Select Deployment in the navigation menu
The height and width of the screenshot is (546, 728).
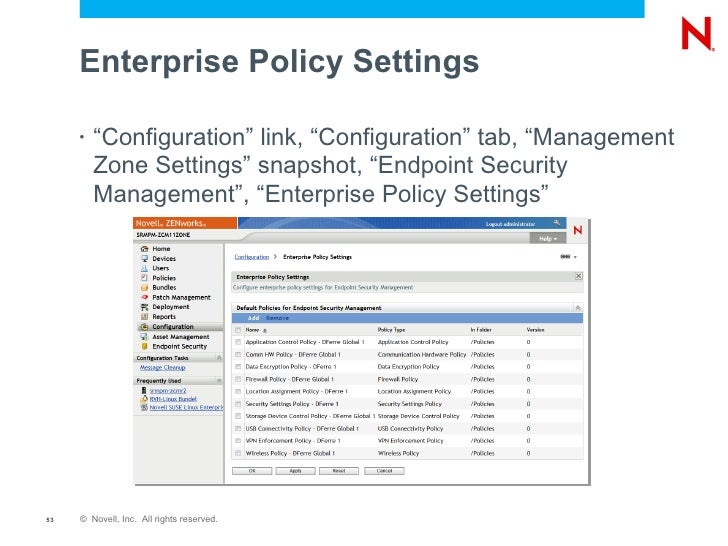(170, 307)
